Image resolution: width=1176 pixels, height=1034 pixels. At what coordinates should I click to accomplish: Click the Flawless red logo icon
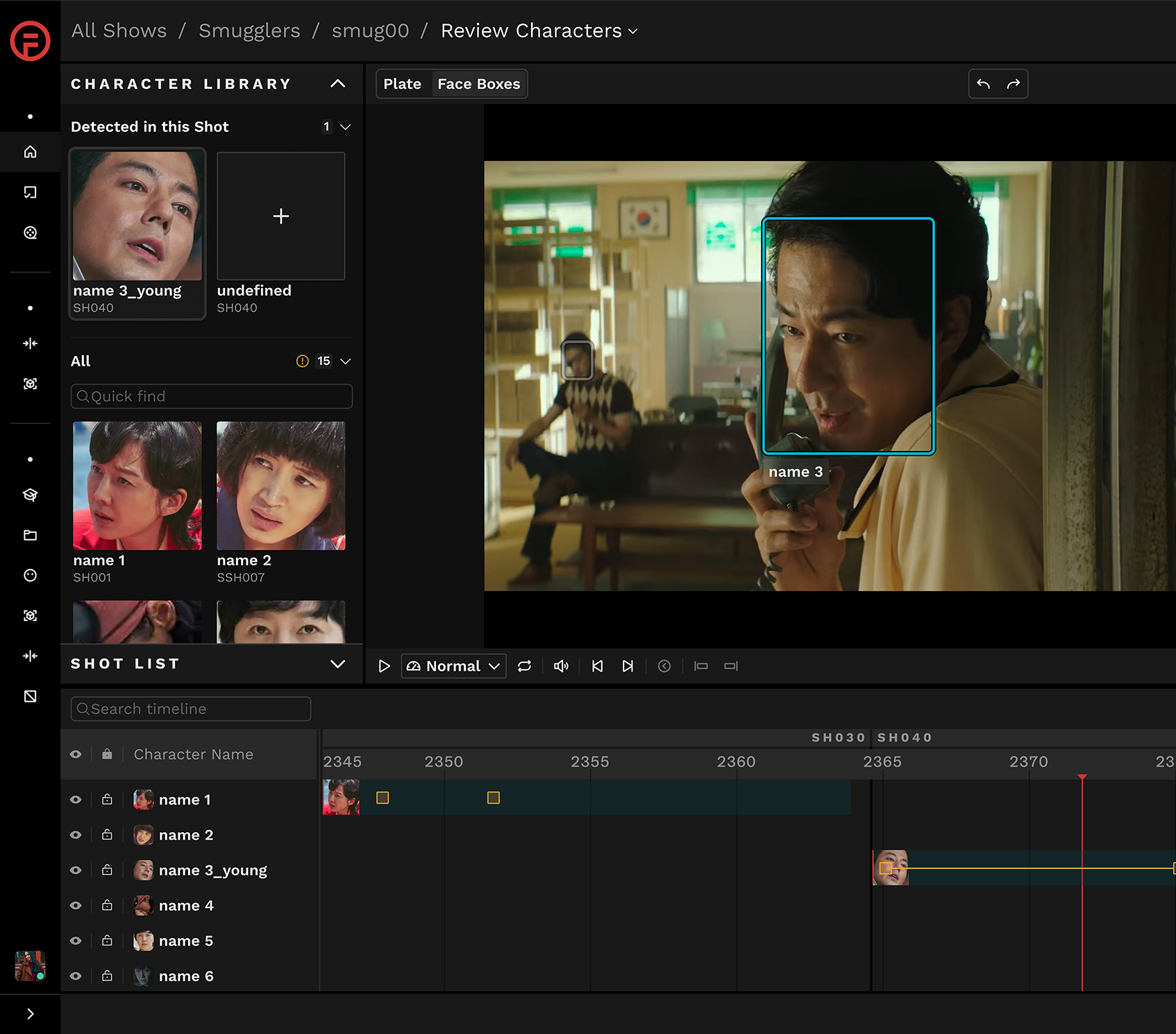(30, 40)
